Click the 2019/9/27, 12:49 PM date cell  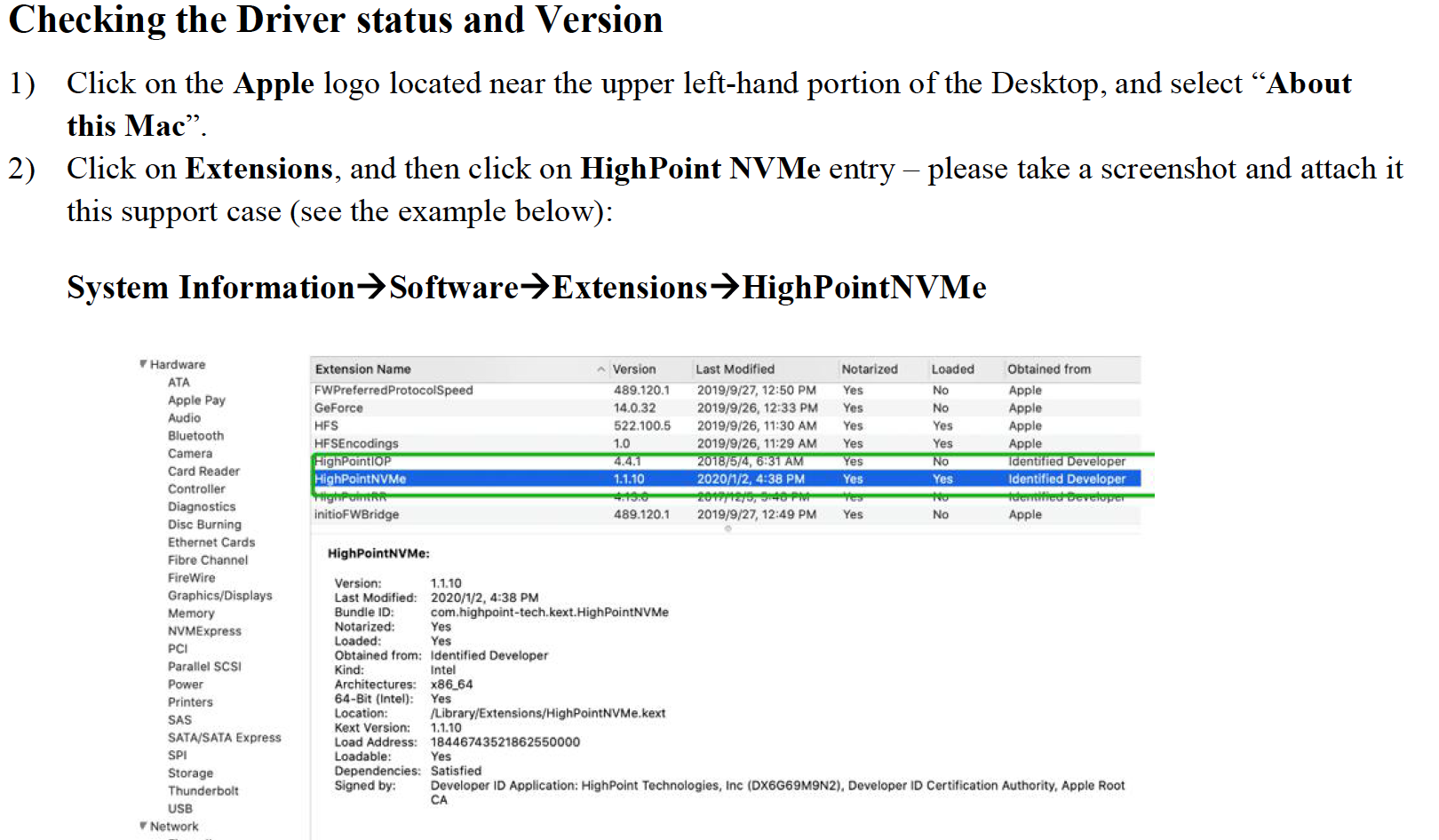click(756, 514)
